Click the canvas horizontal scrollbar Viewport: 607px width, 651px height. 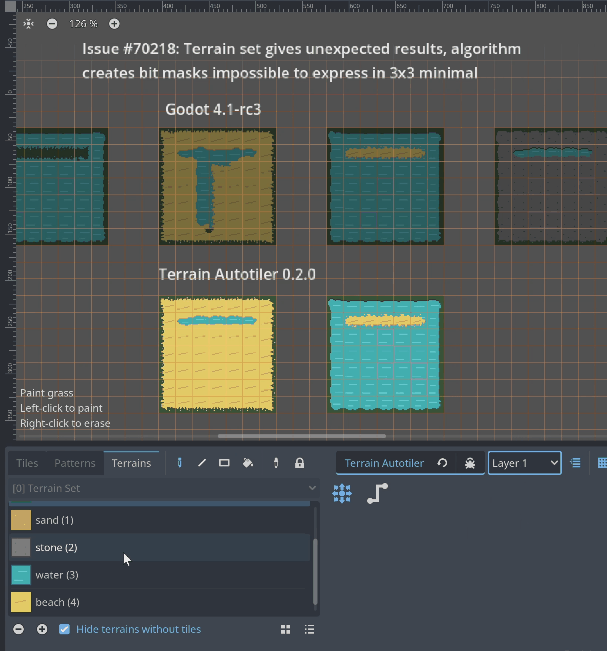pos(302,436)
